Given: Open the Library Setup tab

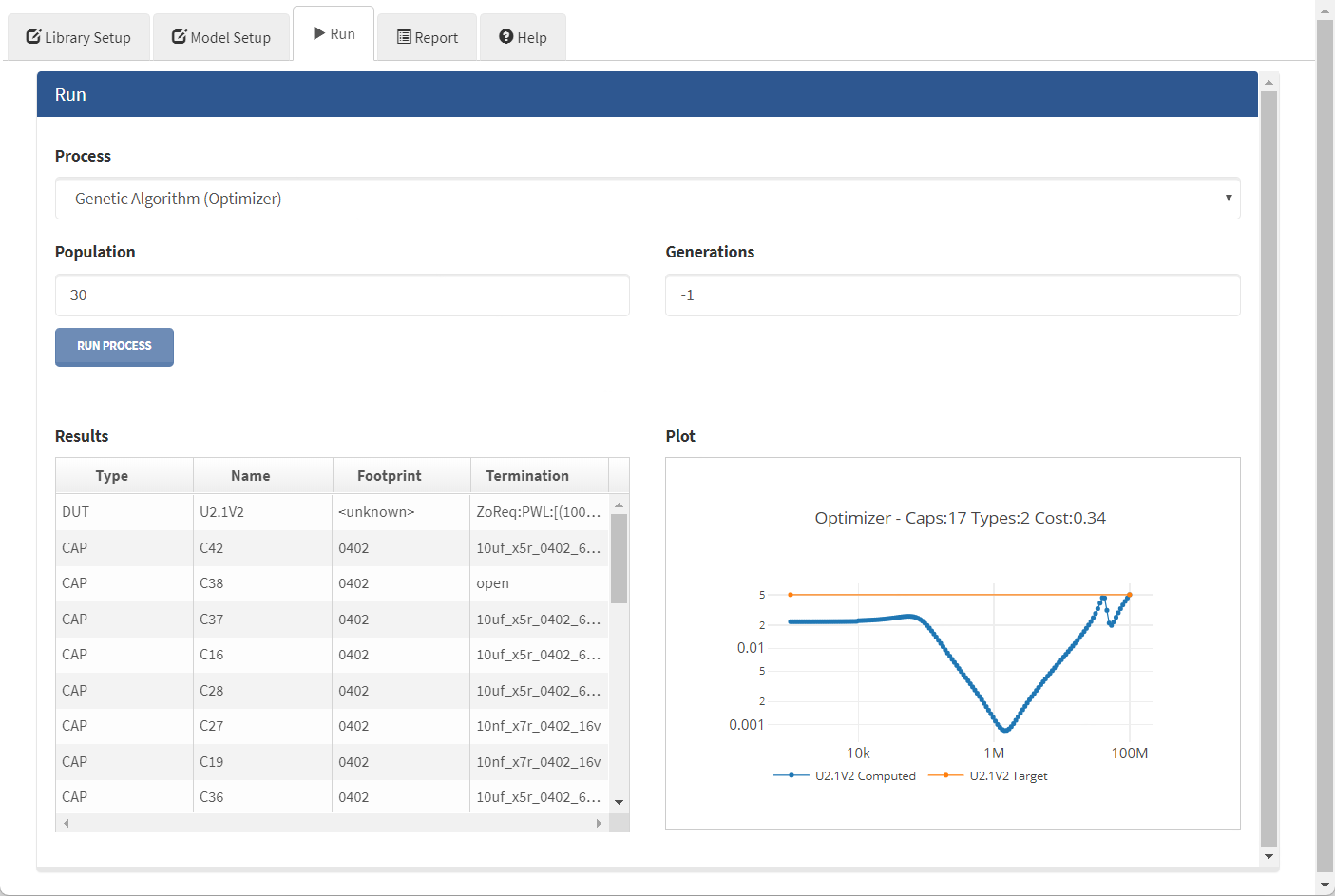Looking at the screenshot, I should 79,37.
